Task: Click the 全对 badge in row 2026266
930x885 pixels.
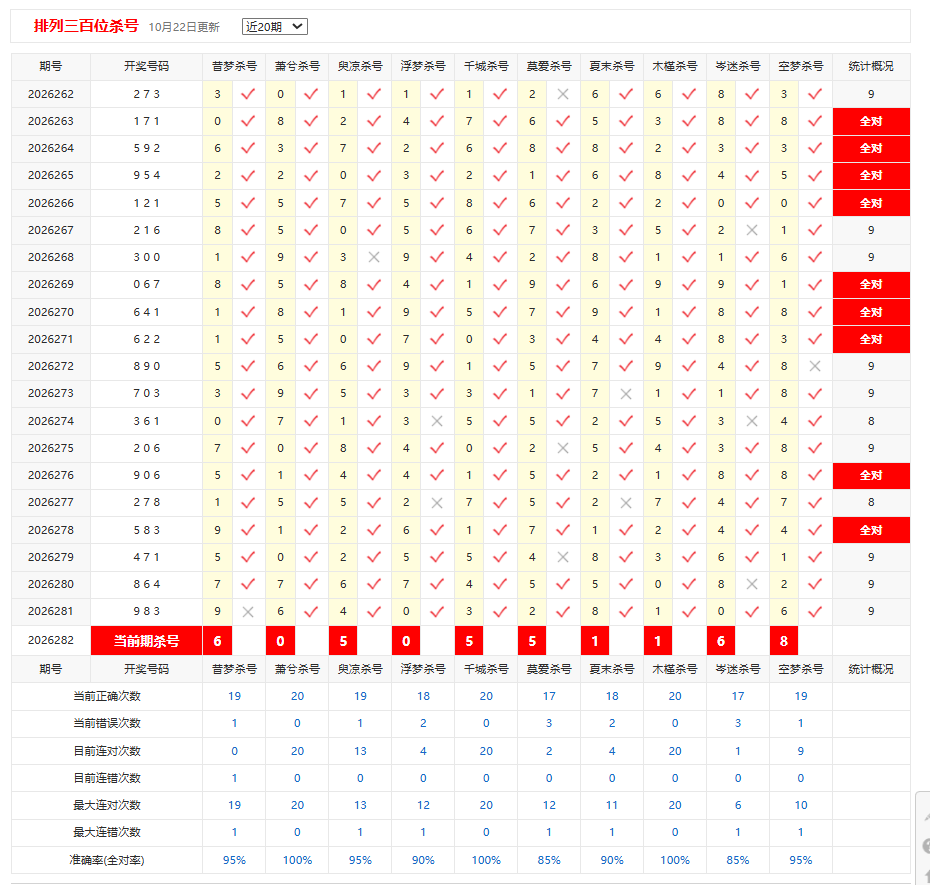Action: pos(871,203)
